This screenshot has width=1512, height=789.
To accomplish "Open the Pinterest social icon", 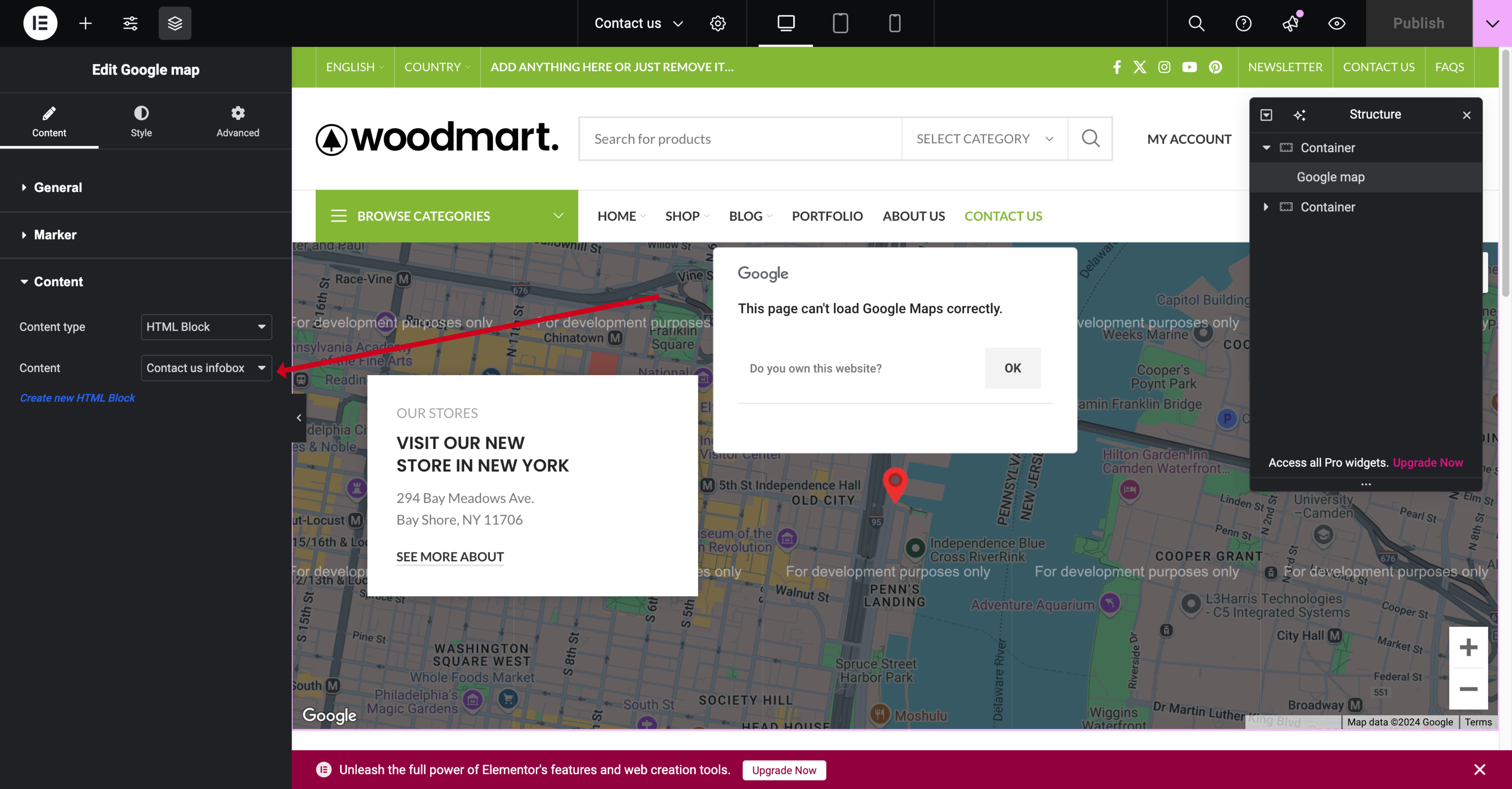I will (x=1216, y=67).
